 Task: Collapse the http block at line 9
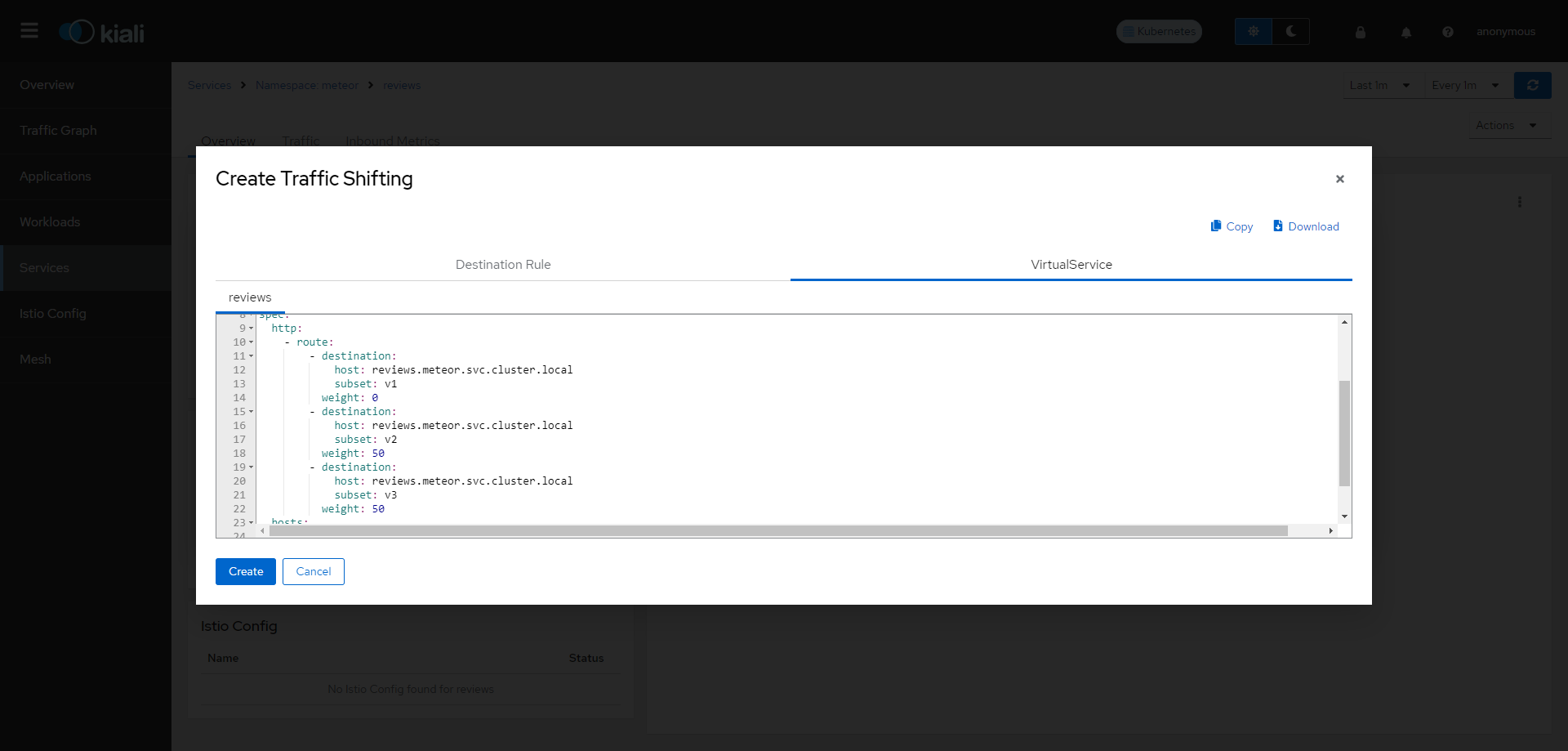[252, 329]
